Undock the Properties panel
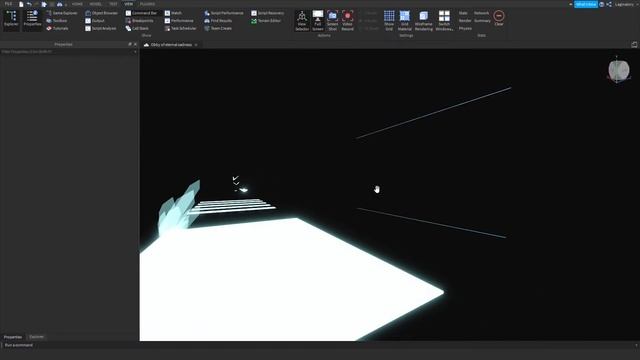Screen dimensions: 640x360 (x=130, y=44)
